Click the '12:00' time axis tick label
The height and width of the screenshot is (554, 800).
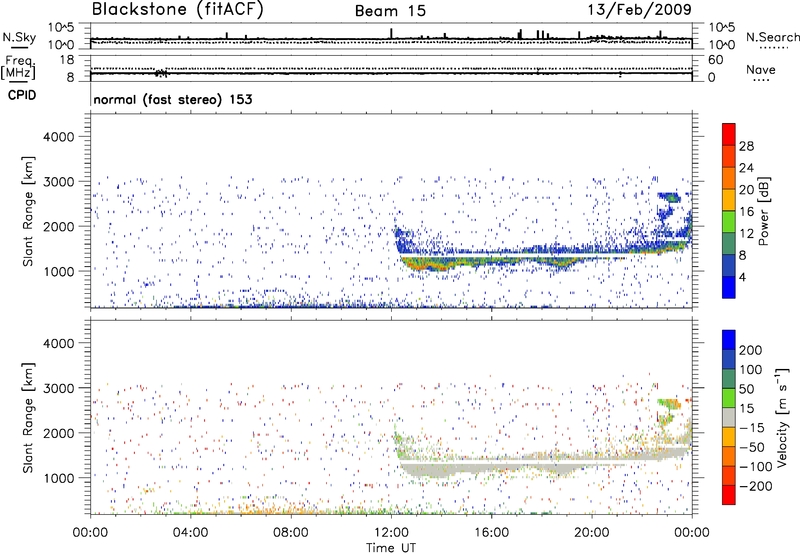coord(391,533)
